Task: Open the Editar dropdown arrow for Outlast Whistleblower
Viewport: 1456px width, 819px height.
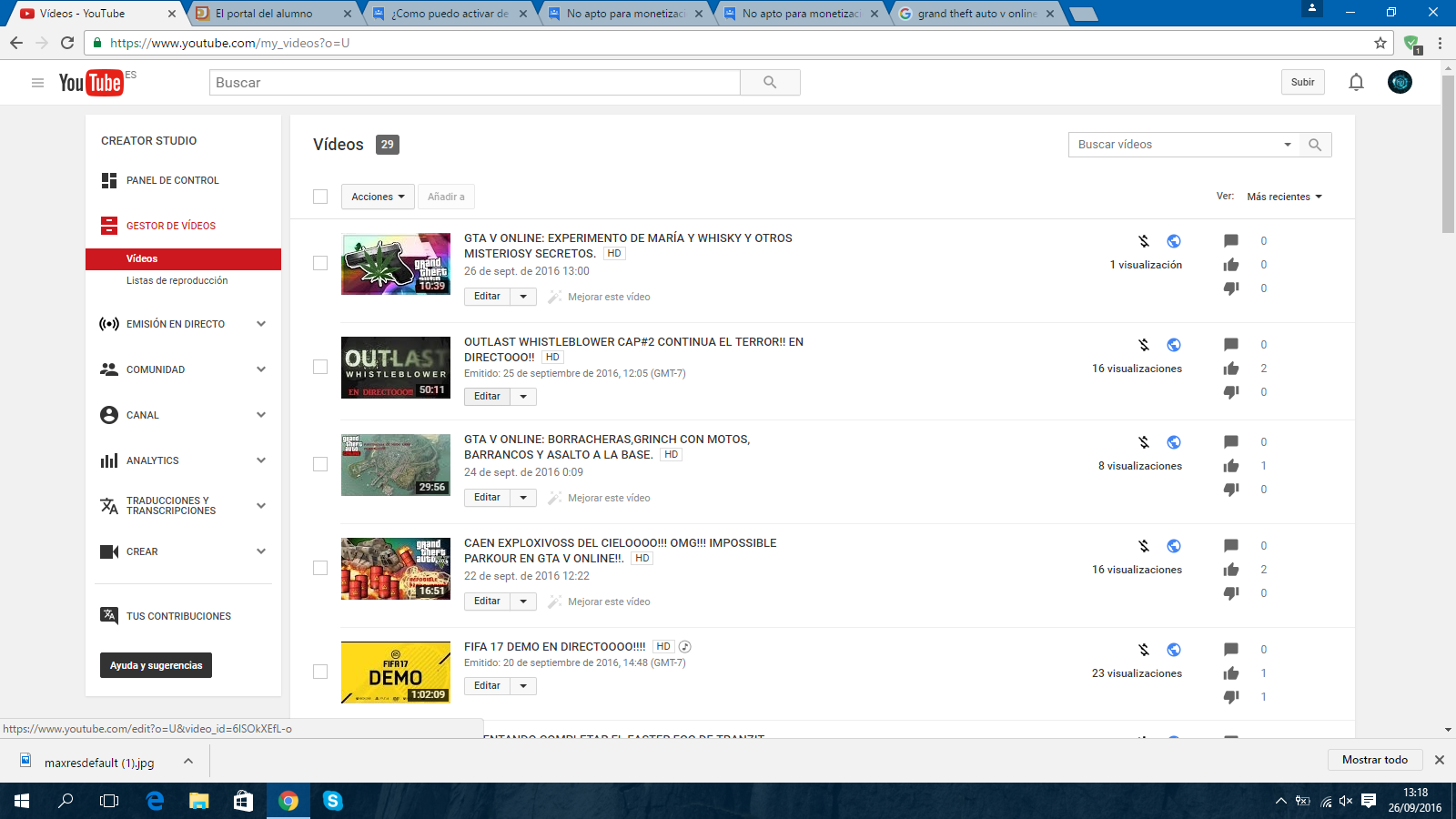Action: tap(523, 397)
